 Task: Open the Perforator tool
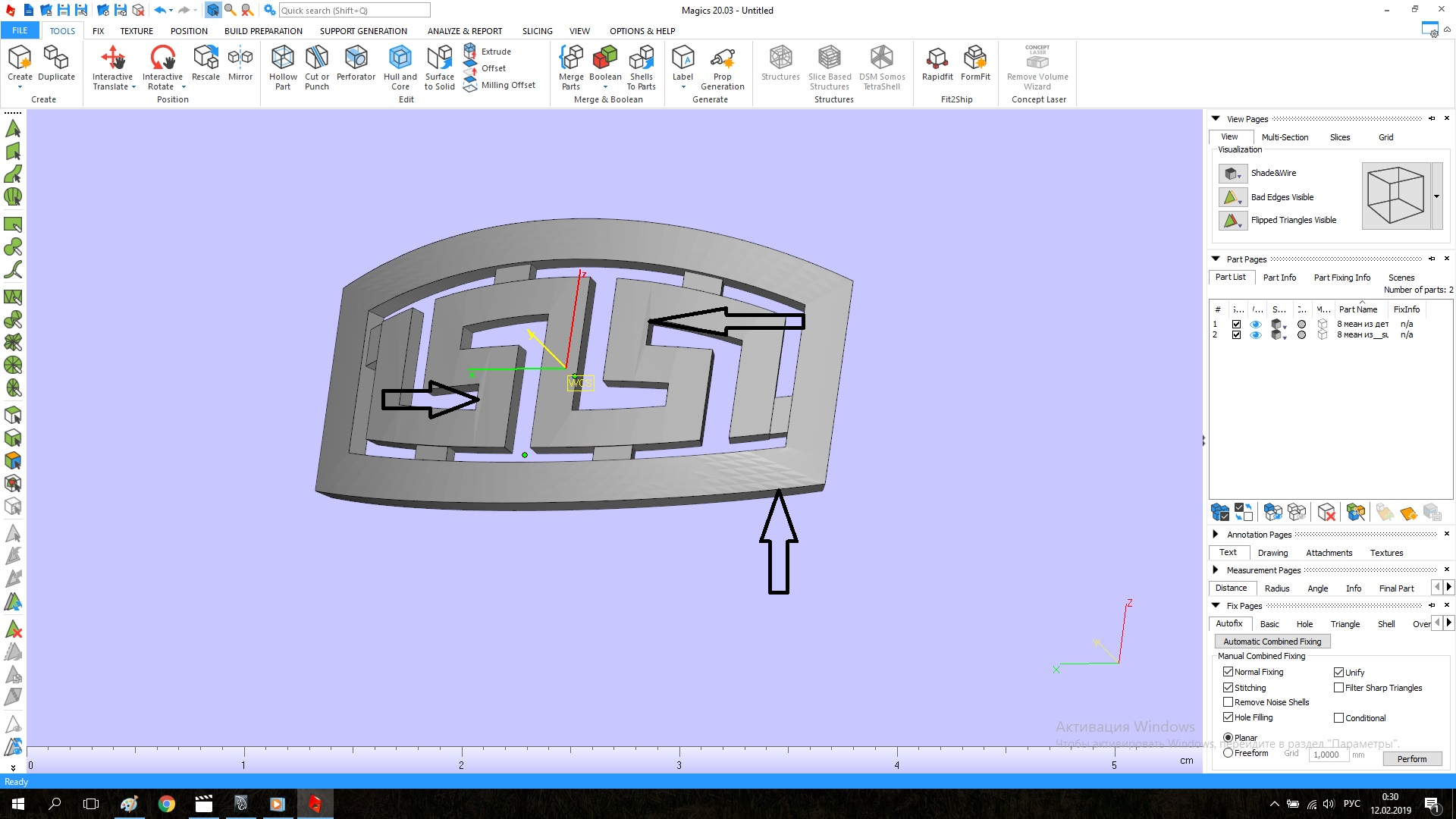click(x=356, y=62)
